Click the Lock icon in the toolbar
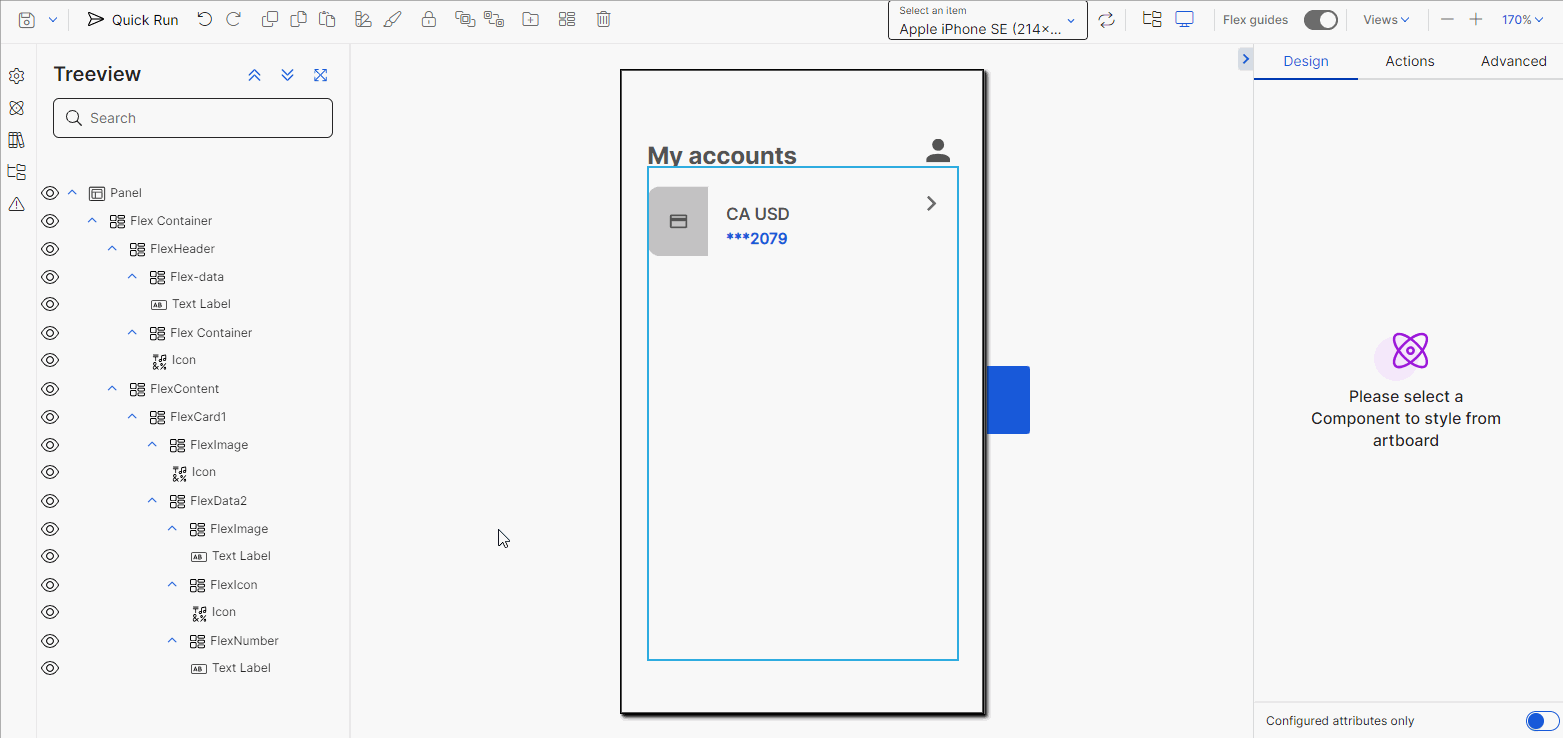The width and height of the screenshot is (1563, 738). (x=429, y=19)
